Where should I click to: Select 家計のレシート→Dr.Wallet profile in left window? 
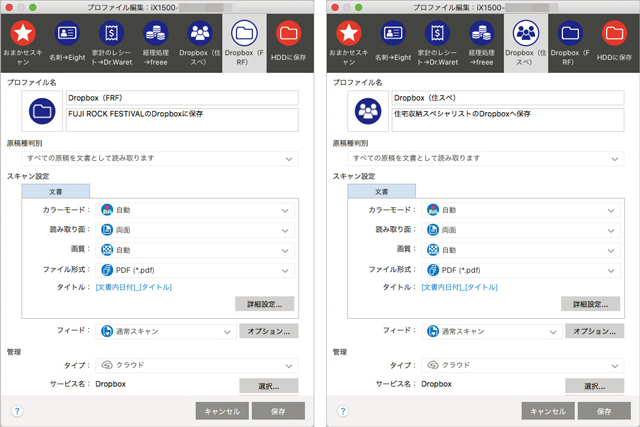(111, 33)
